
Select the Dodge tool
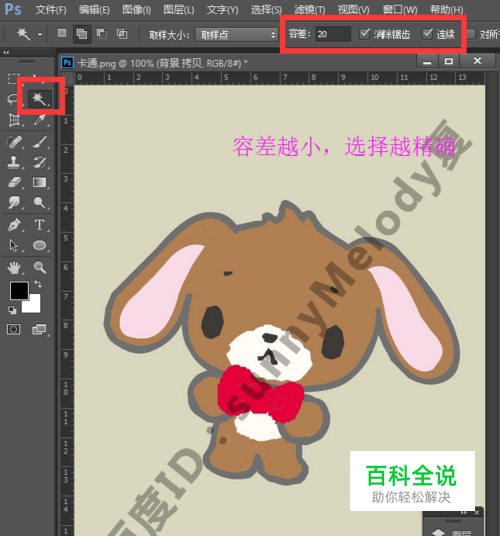click(40, 202)
